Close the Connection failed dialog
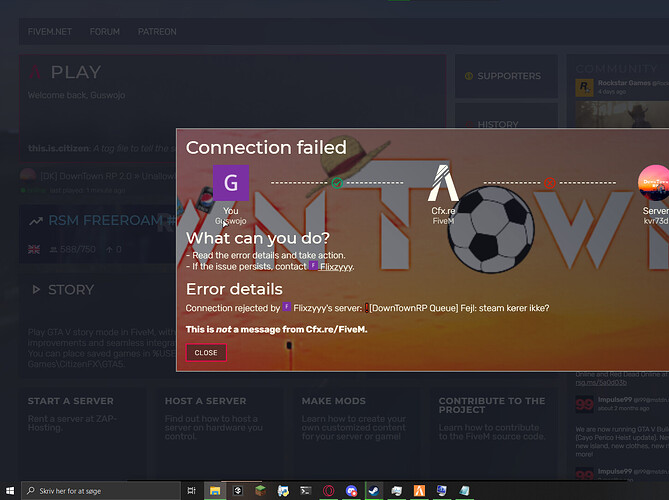The image size is (669, 500). pos(206,352)
